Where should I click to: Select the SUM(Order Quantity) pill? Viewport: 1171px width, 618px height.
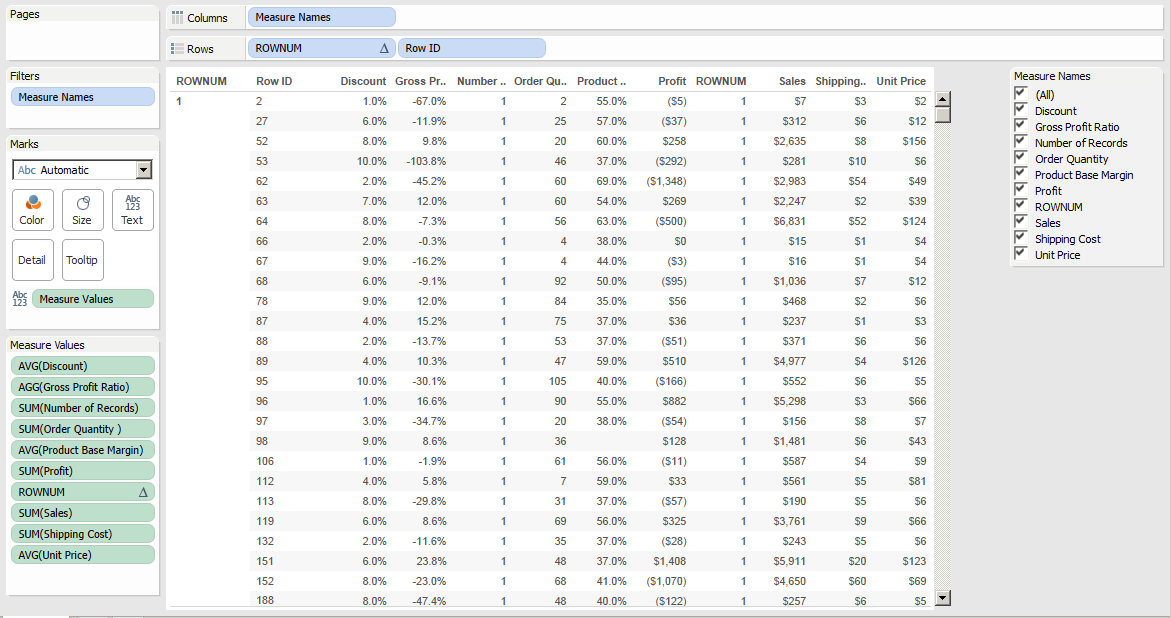83,428
